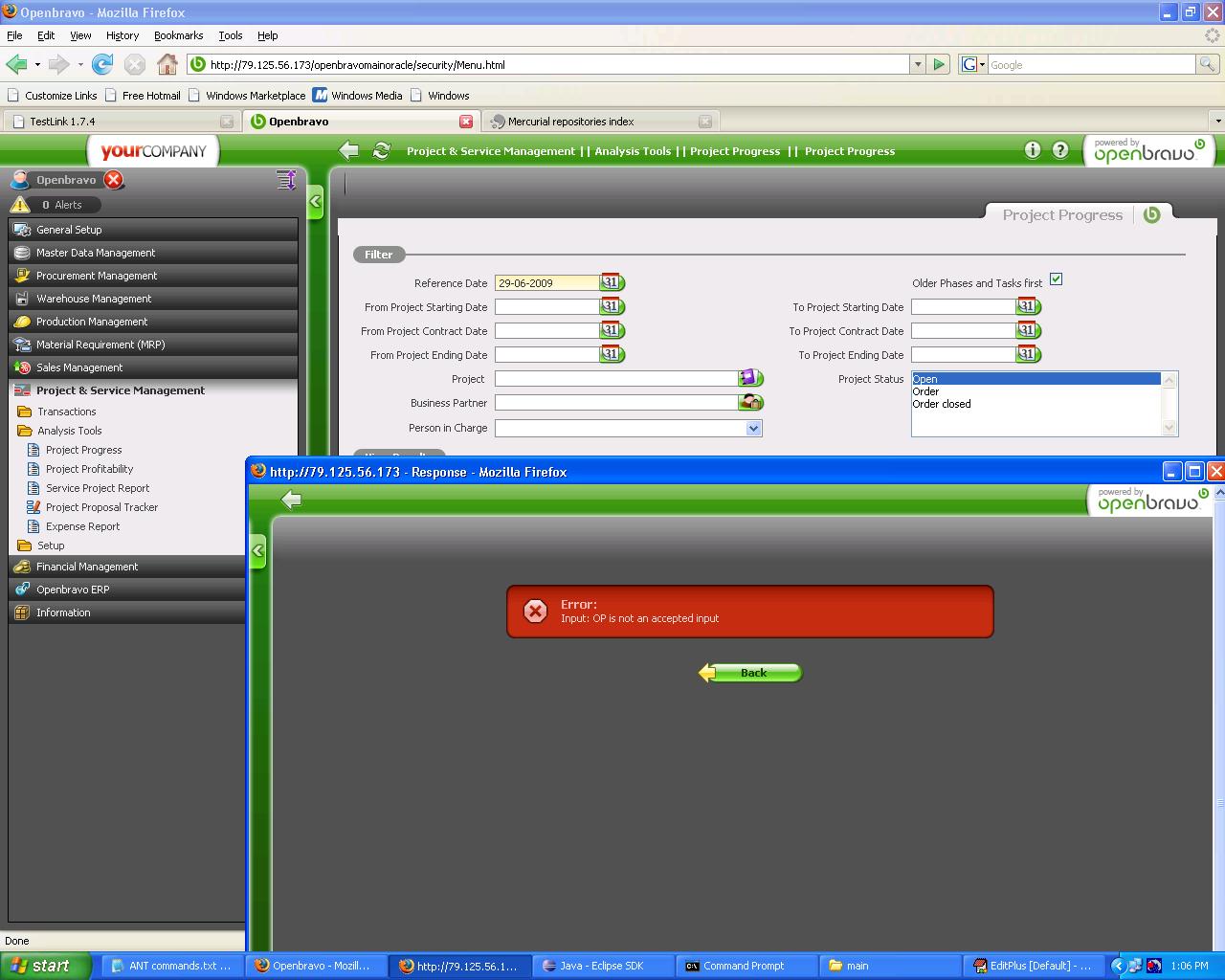Click the menu expand/collapse icon in sidebar
Viewport: 1225px width, 980px height.
click(x=285, y=180)
